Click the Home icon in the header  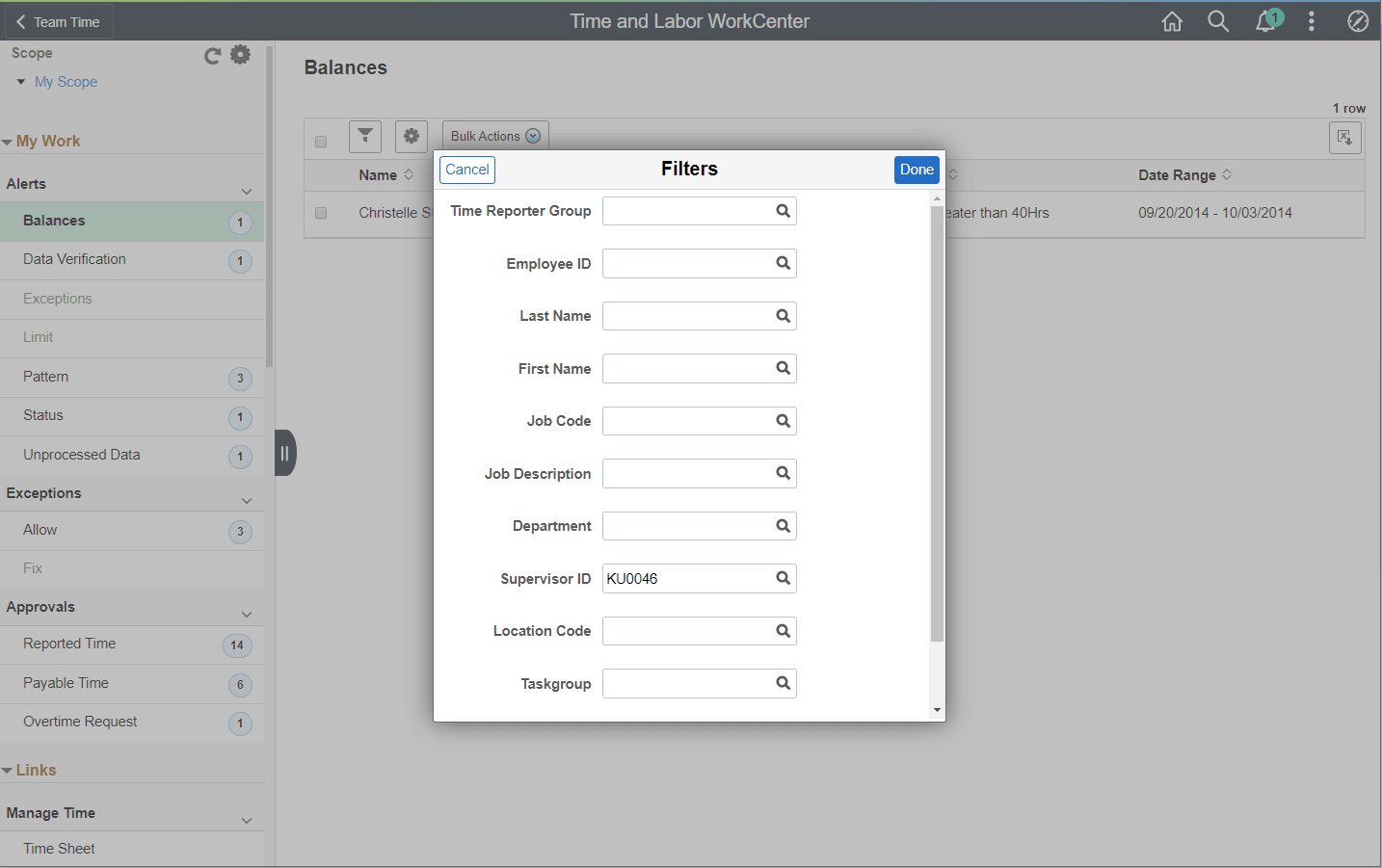click(x=1172, y=20)
